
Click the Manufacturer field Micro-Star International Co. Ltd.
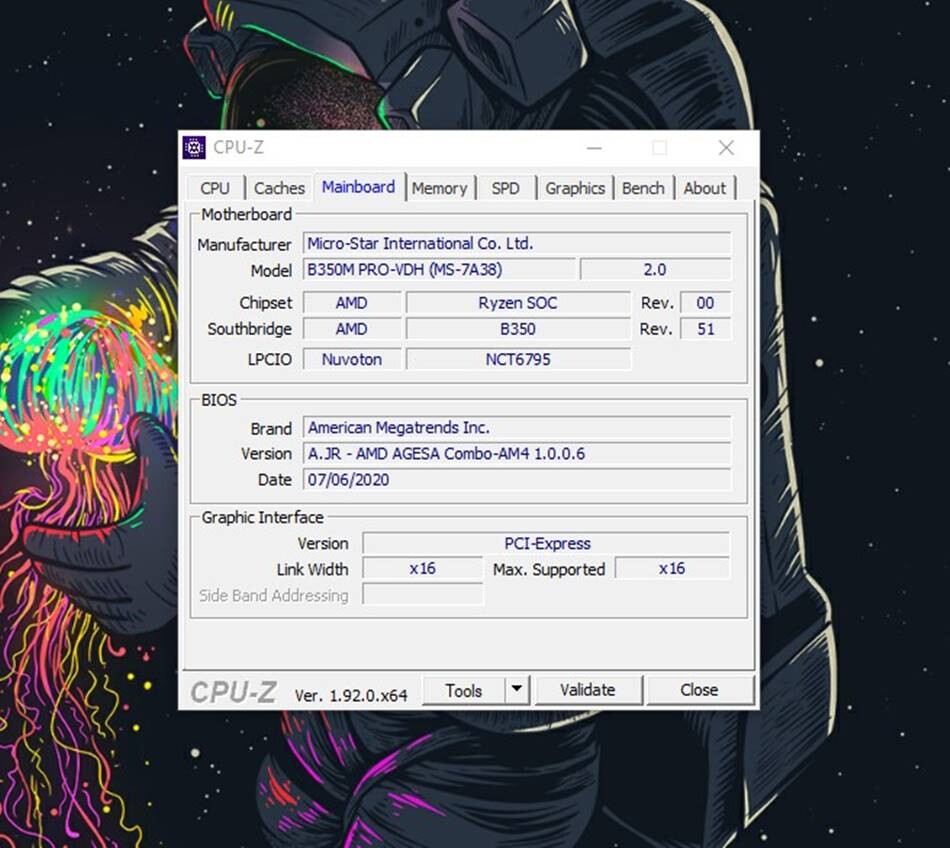tap(517, 243)
